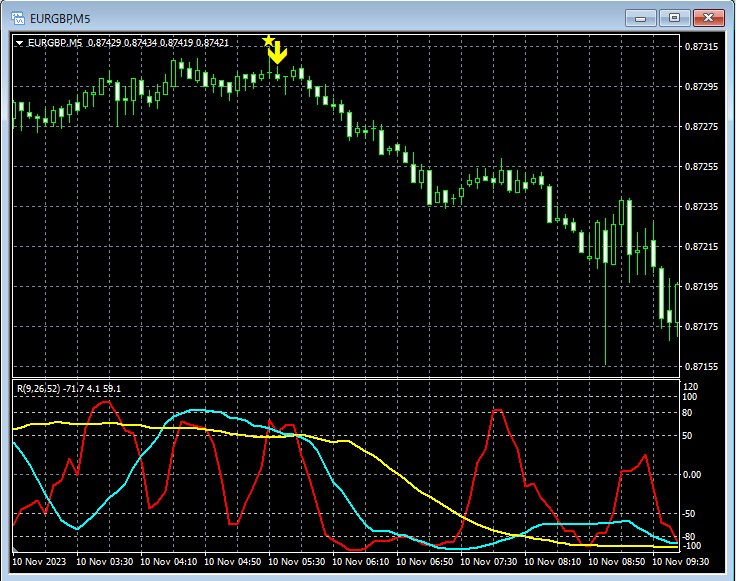
Task: Click the 0.87195 price scale label
Action: pos(701,286)
